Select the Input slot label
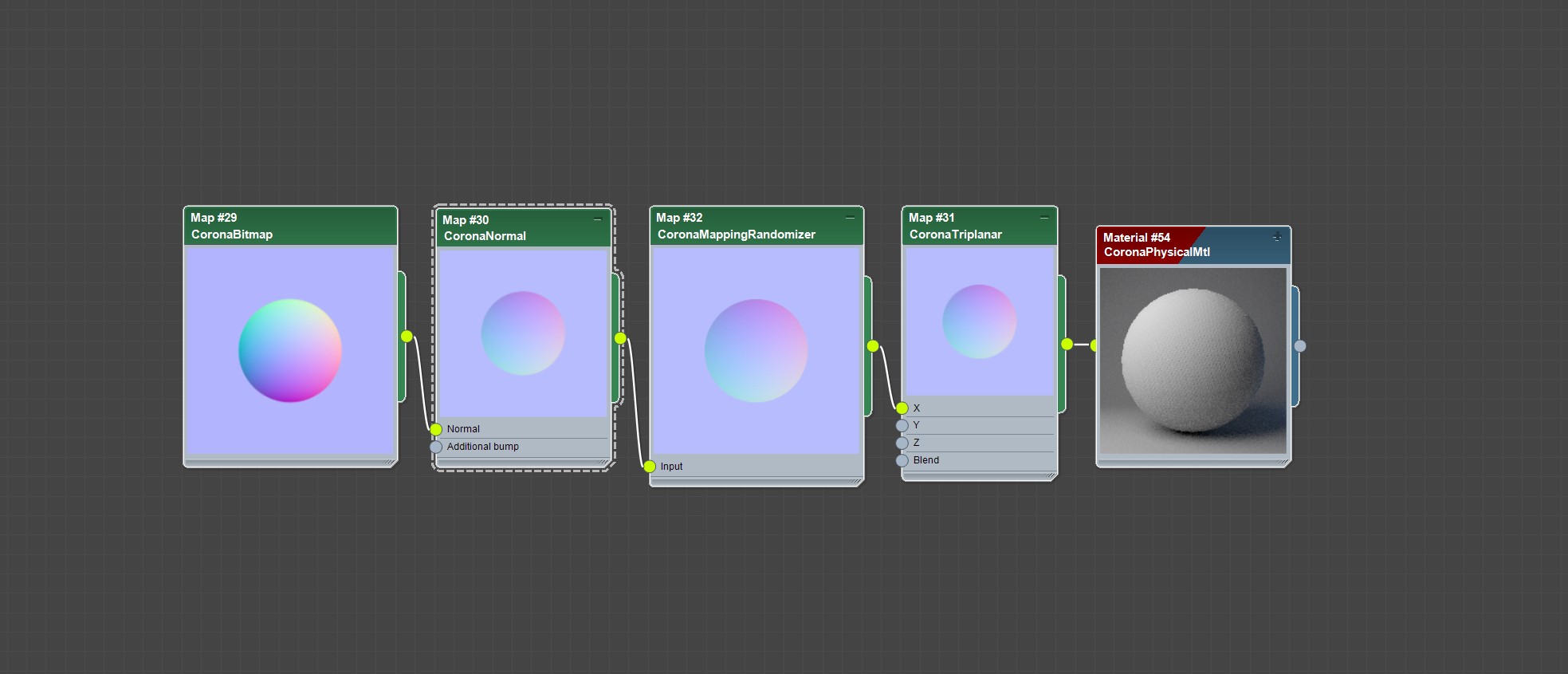Screen dimensions: 1568x674 (x=671, y=467)
